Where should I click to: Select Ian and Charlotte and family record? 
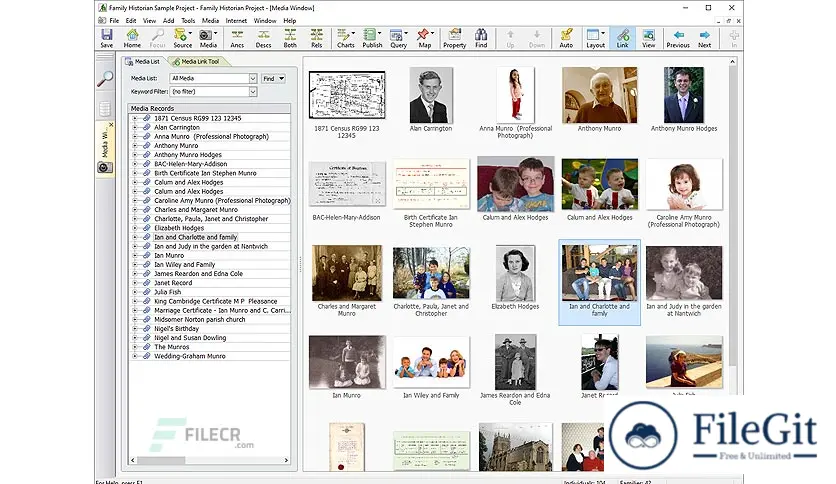196,237
